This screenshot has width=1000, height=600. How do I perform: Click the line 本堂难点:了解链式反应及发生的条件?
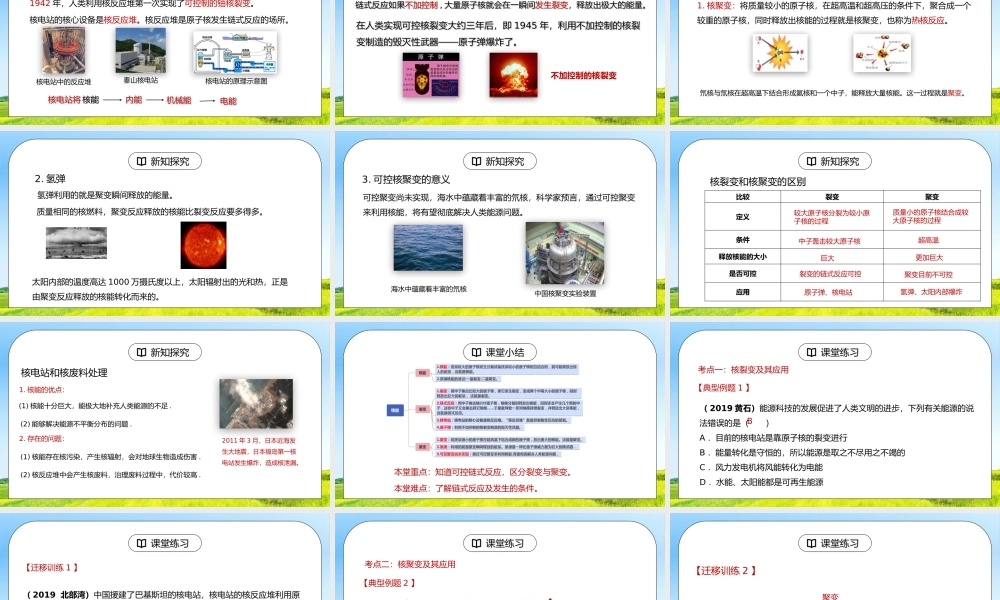[x=466, y=488]
